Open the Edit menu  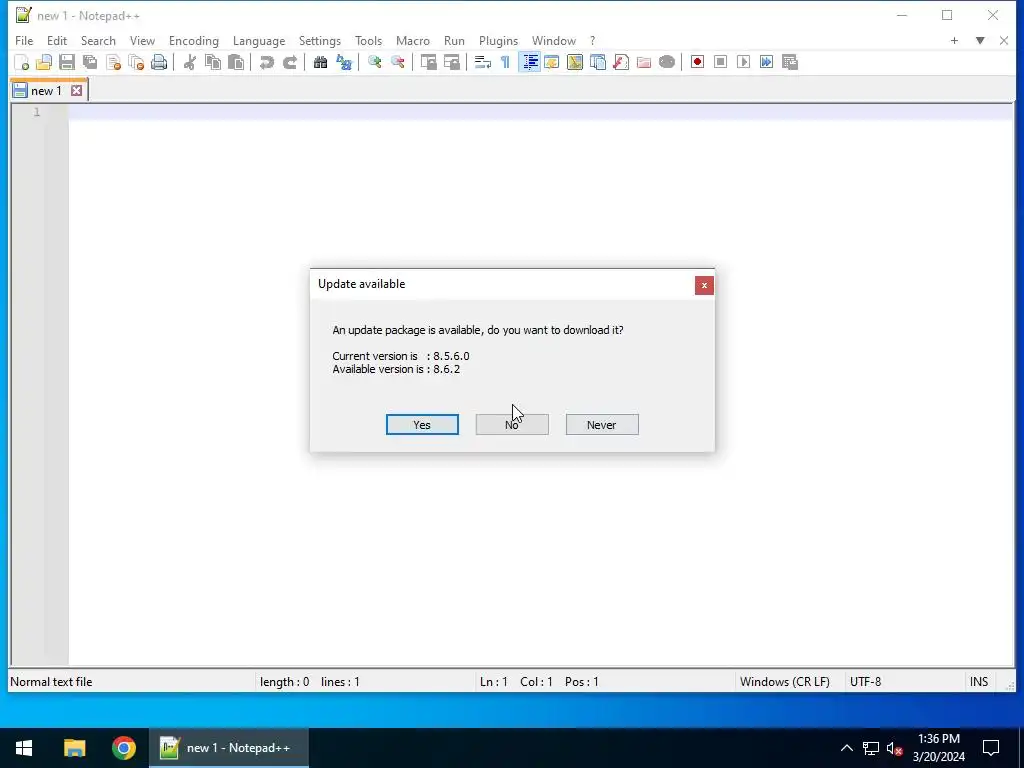[x=57, y=40]
